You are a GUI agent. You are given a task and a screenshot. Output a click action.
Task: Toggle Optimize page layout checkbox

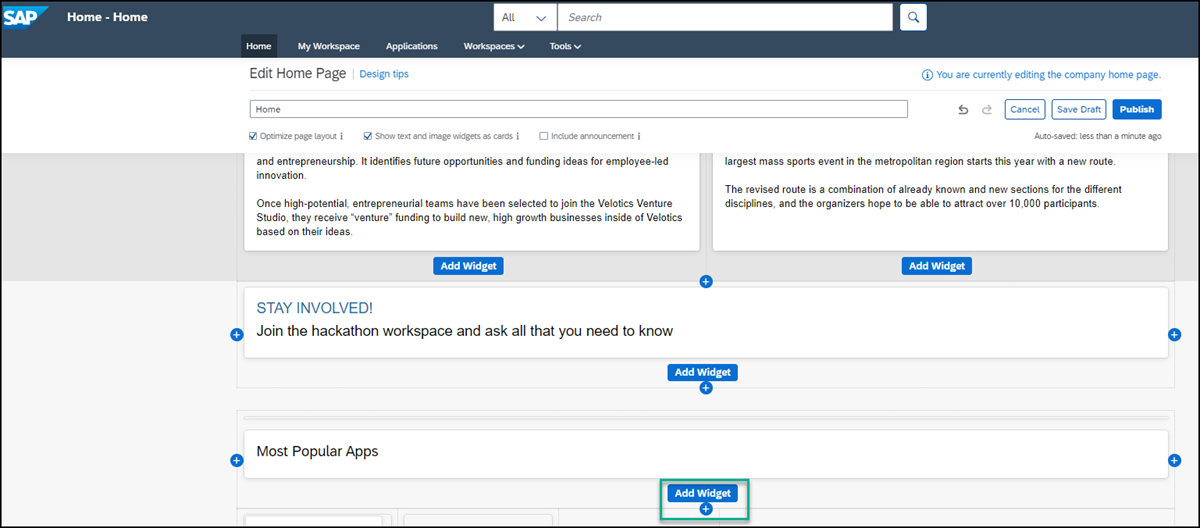253,136
